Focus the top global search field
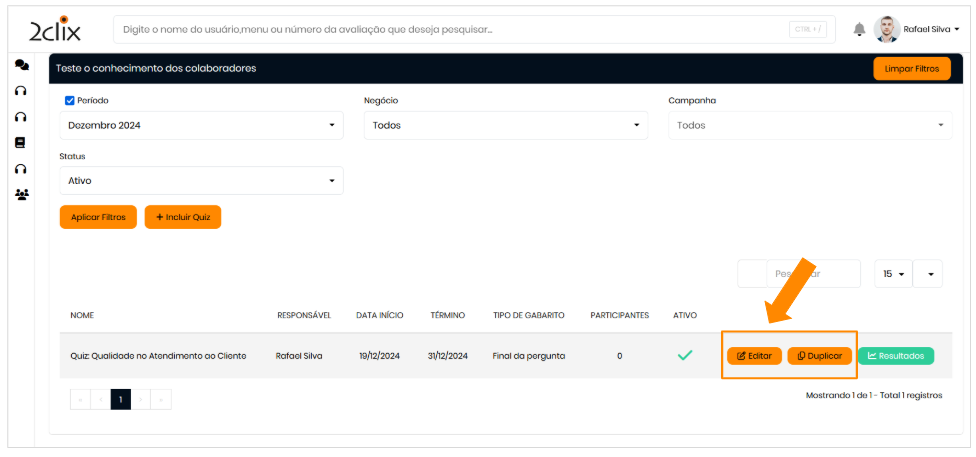This screenshot has height=457, width=976. tap(450, 29)
